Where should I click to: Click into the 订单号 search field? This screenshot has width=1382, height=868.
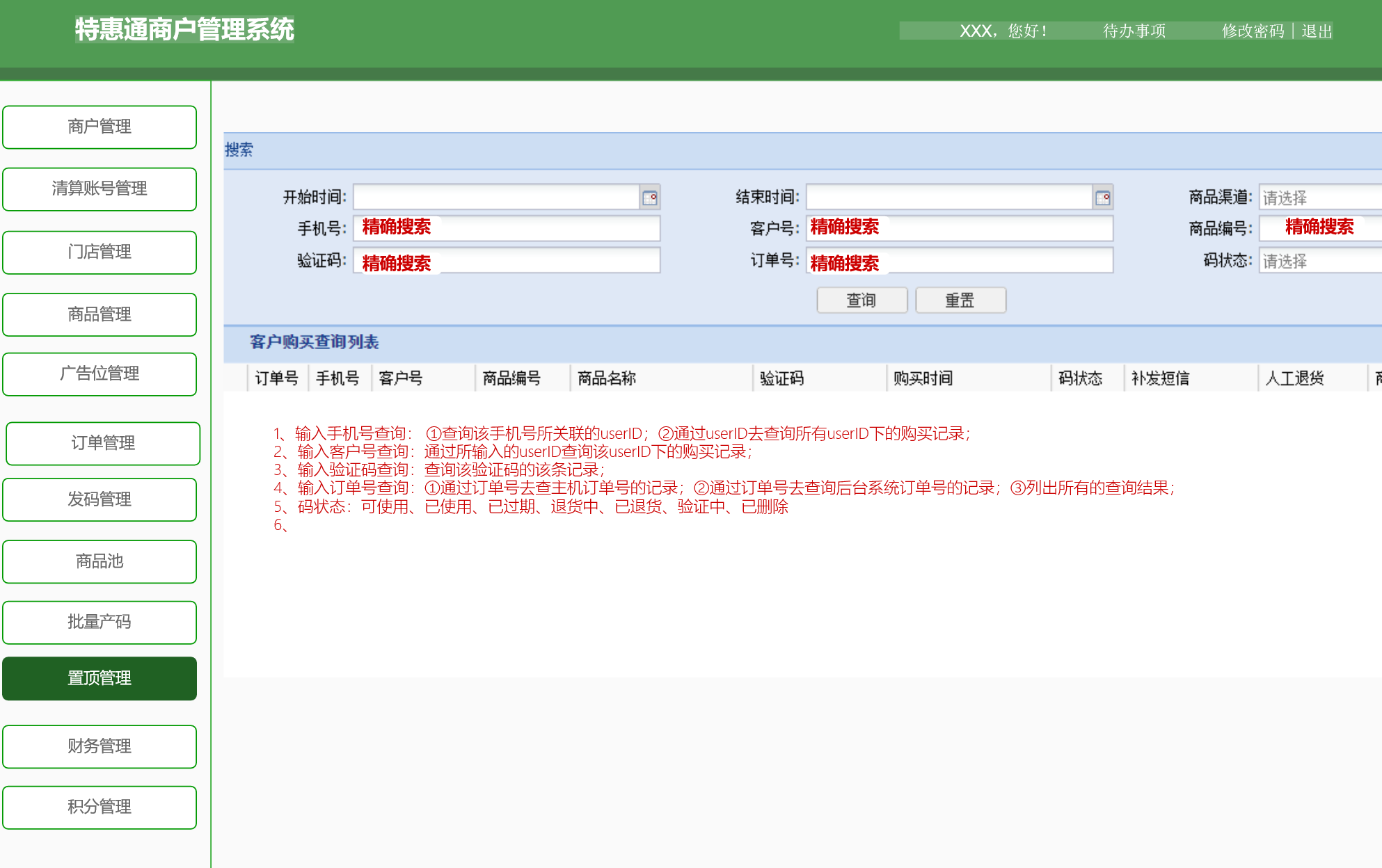960,261
